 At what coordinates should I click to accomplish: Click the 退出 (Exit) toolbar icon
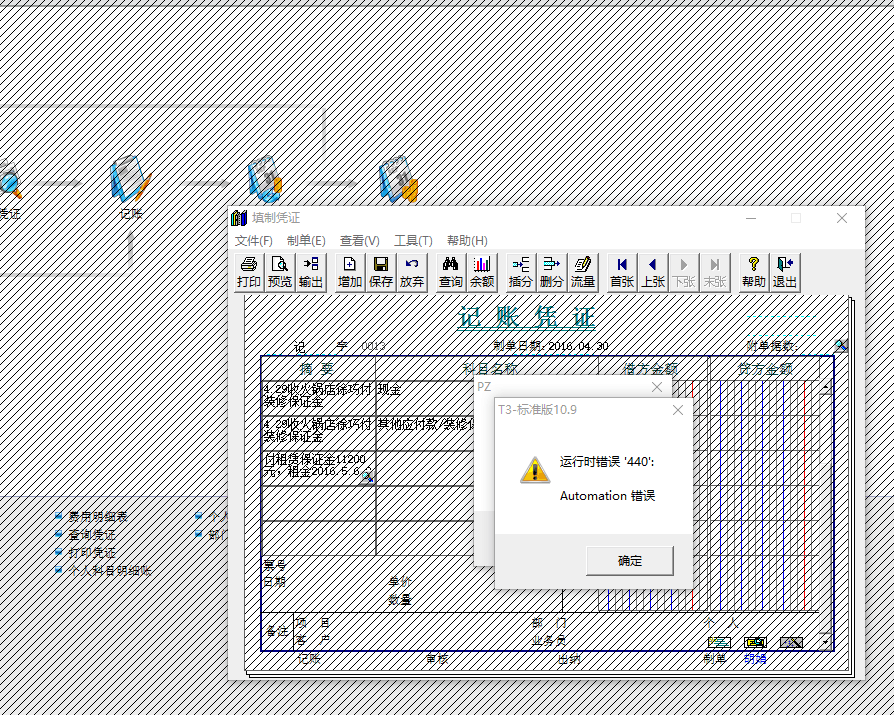click(785, 272)
